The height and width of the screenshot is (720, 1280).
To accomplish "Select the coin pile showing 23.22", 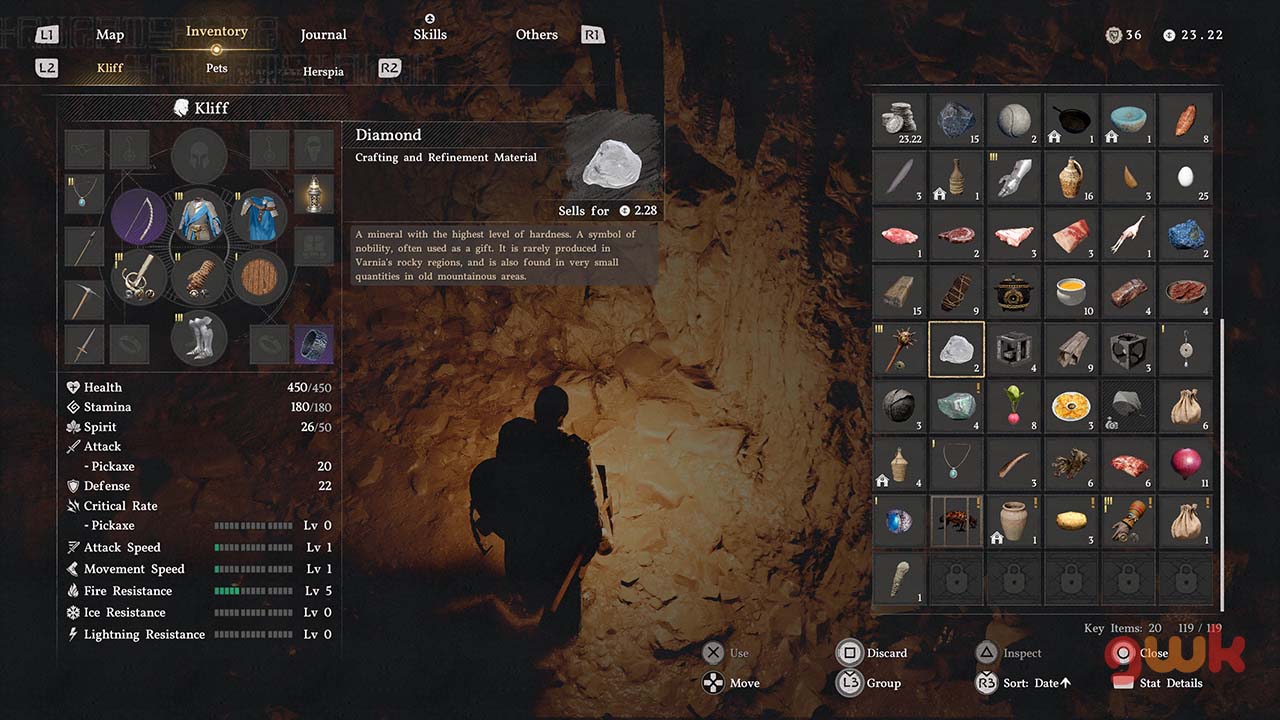I will (x=900, y=121).
